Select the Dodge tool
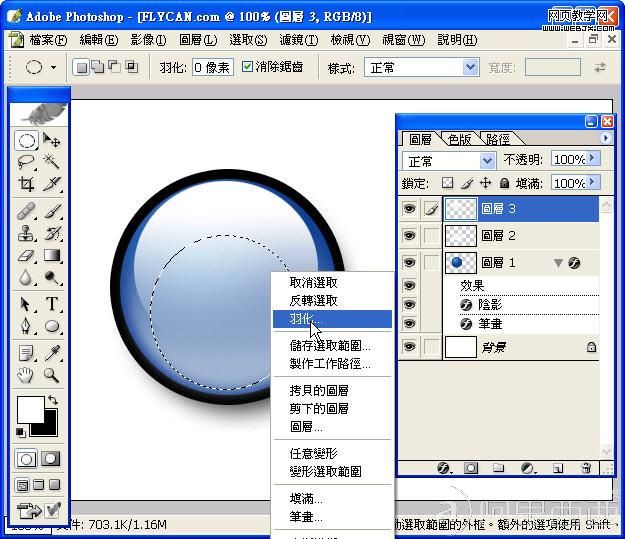625x539 pixels. point(52,277)
